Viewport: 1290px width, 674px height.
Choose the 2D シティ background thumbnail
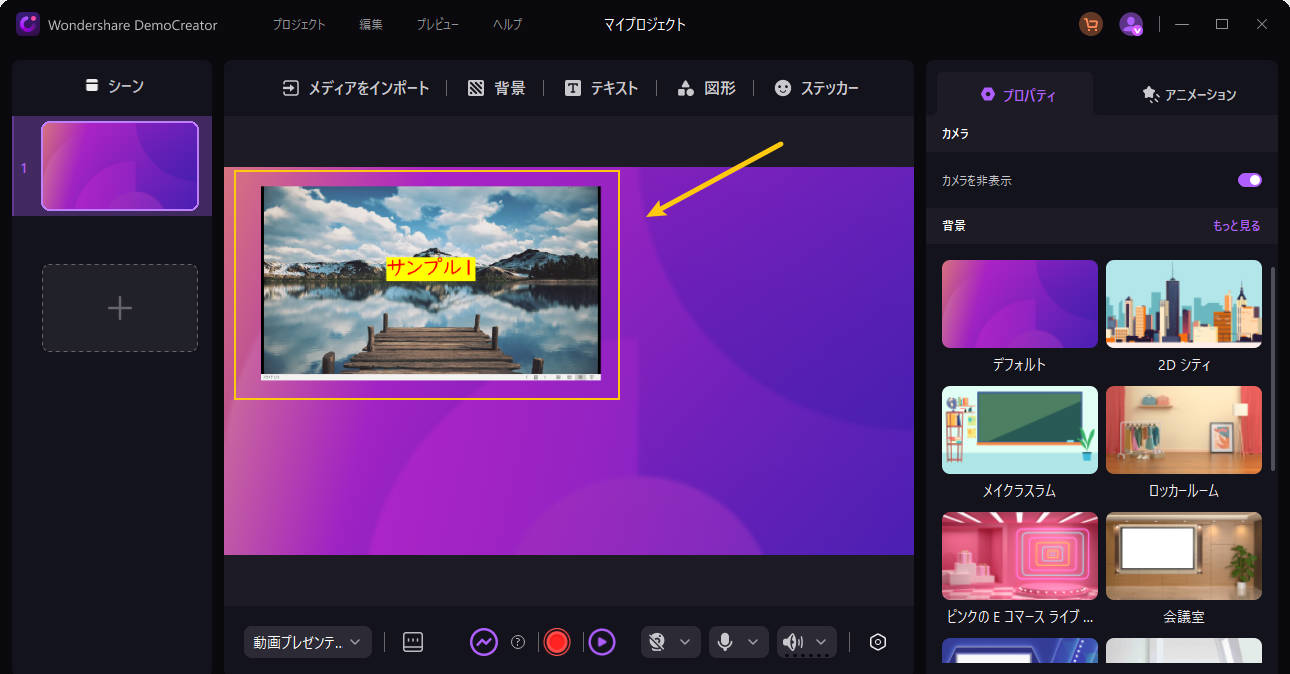pos(1184,304)
